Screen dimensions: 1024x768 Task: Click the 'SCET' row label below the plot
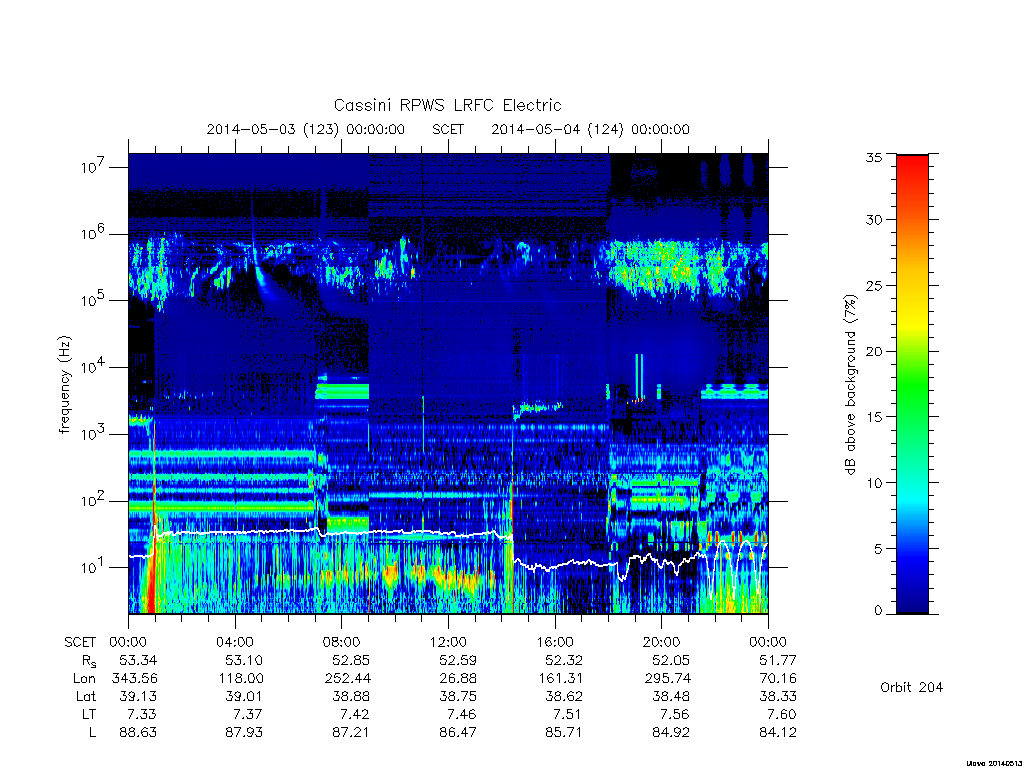pyautogui.click(x=80, y=642)
